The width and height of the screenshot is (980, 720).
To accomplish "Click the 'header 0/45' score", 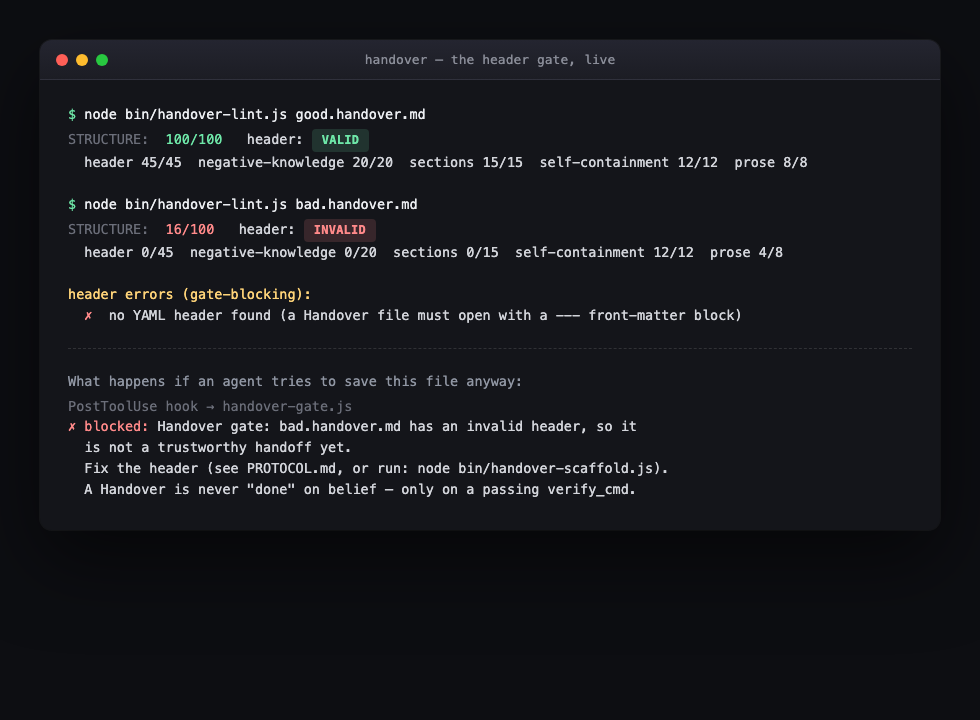I will click(x=129, y=252).
